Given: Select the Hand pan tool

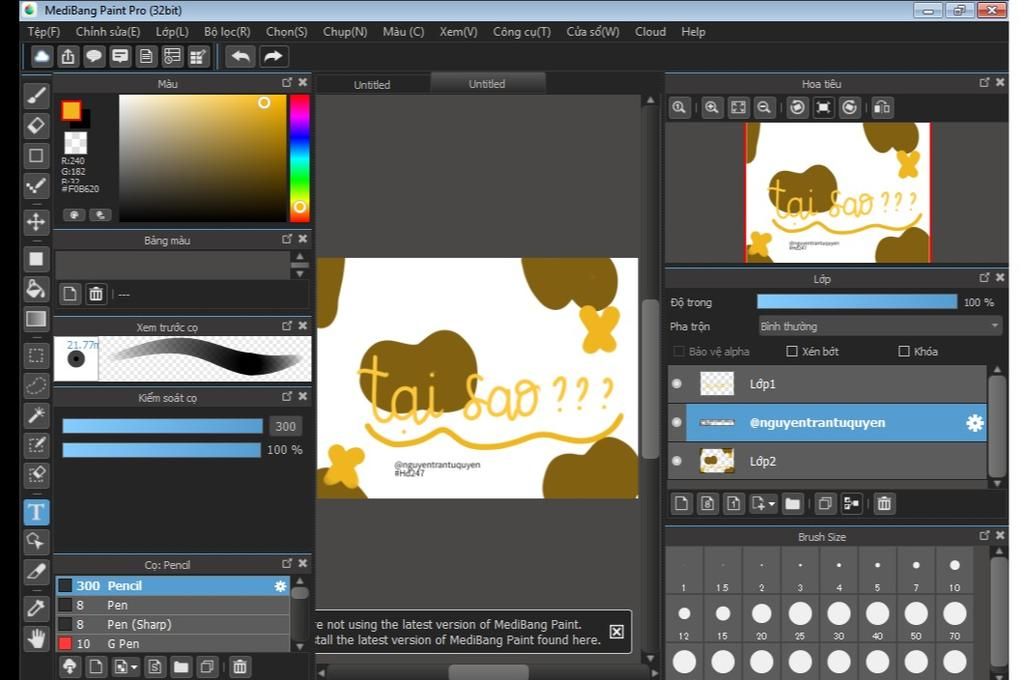Looking at the screenshot, I should click(x=37, y=638).
